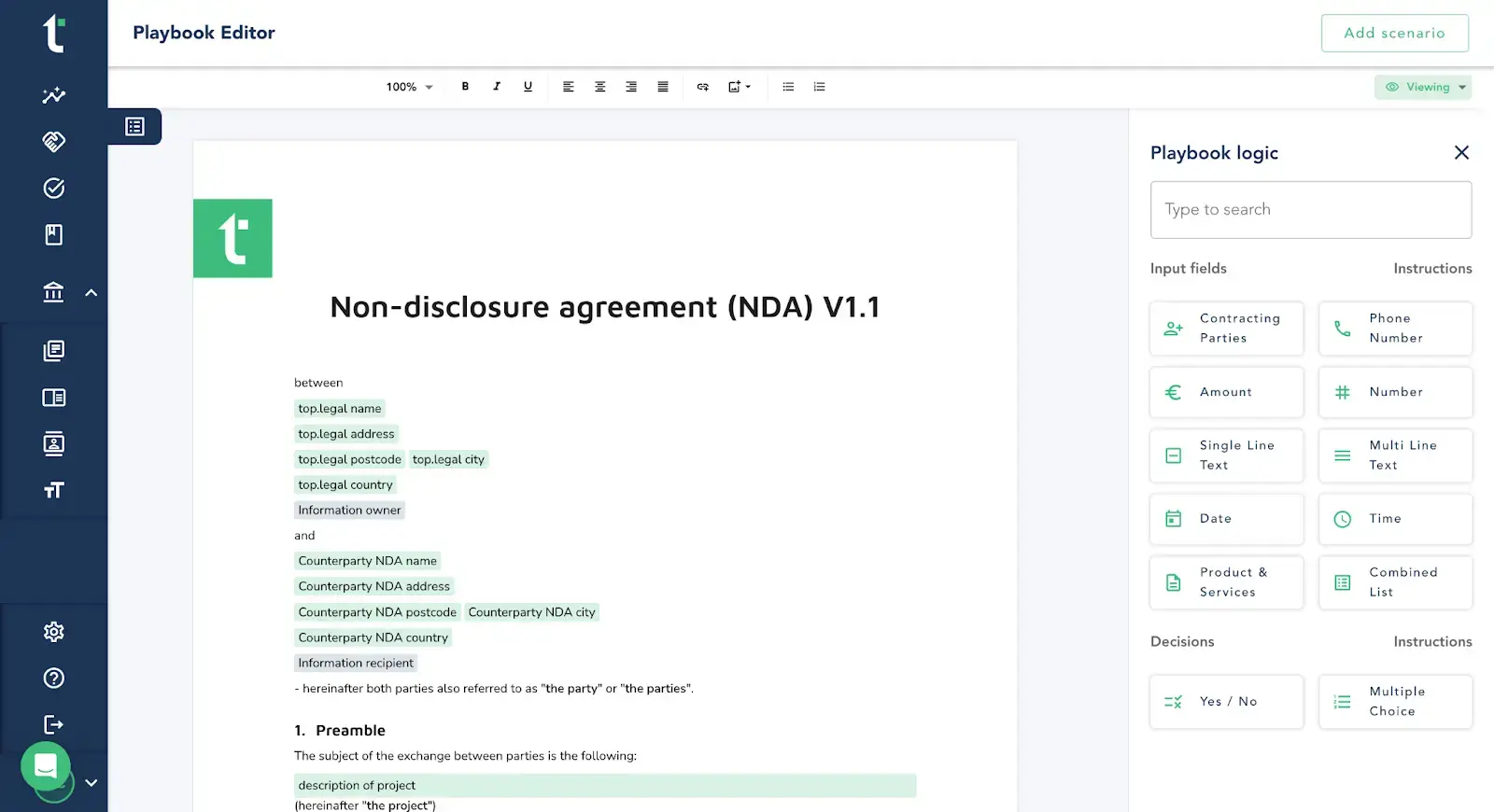Expand the chevron beside the chat bubble

pos(91,783)
